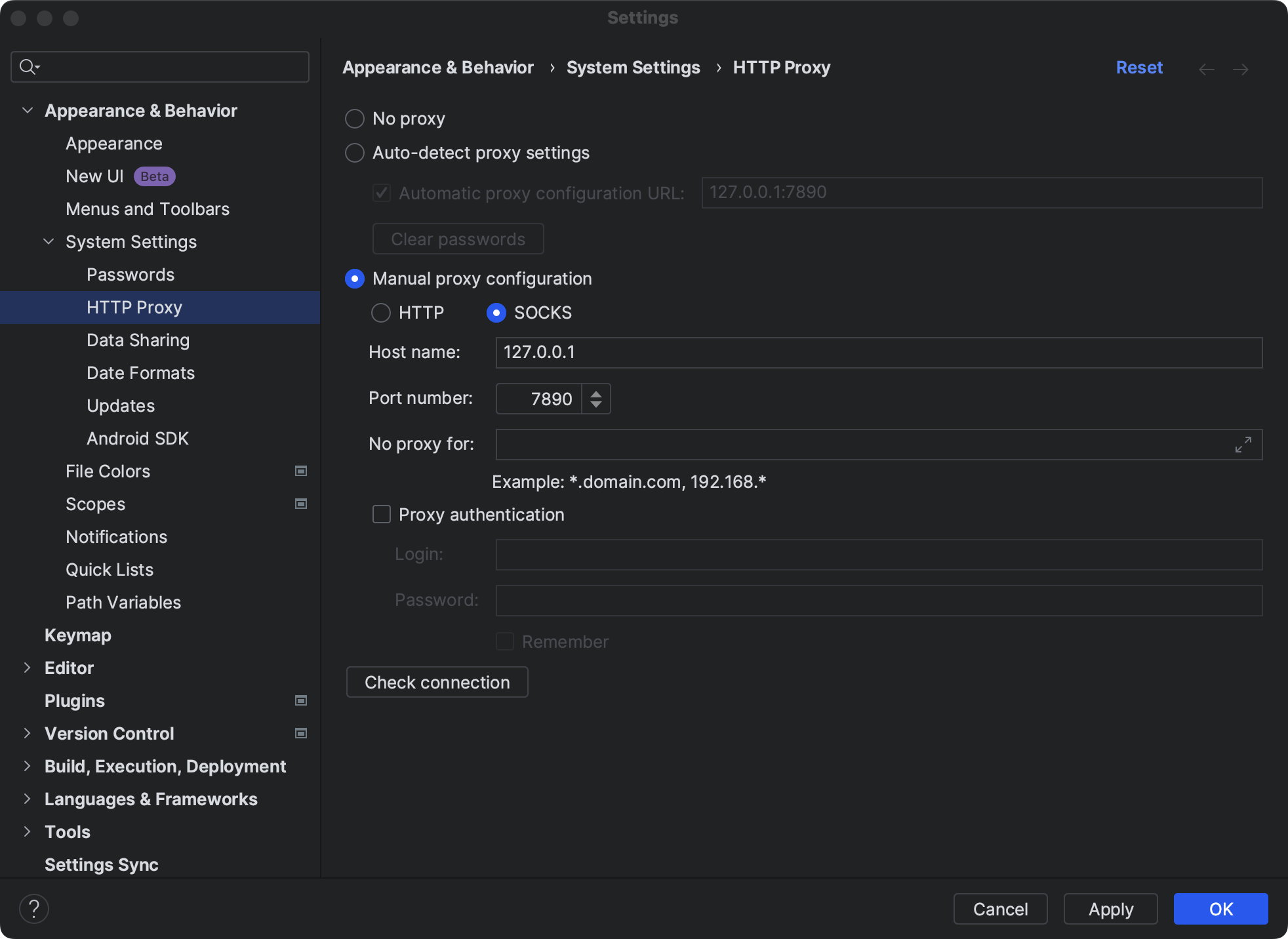Increase port number with stepper up arrow
Viewport: 1288px width, 939px height.
click(x=595, y=393)
